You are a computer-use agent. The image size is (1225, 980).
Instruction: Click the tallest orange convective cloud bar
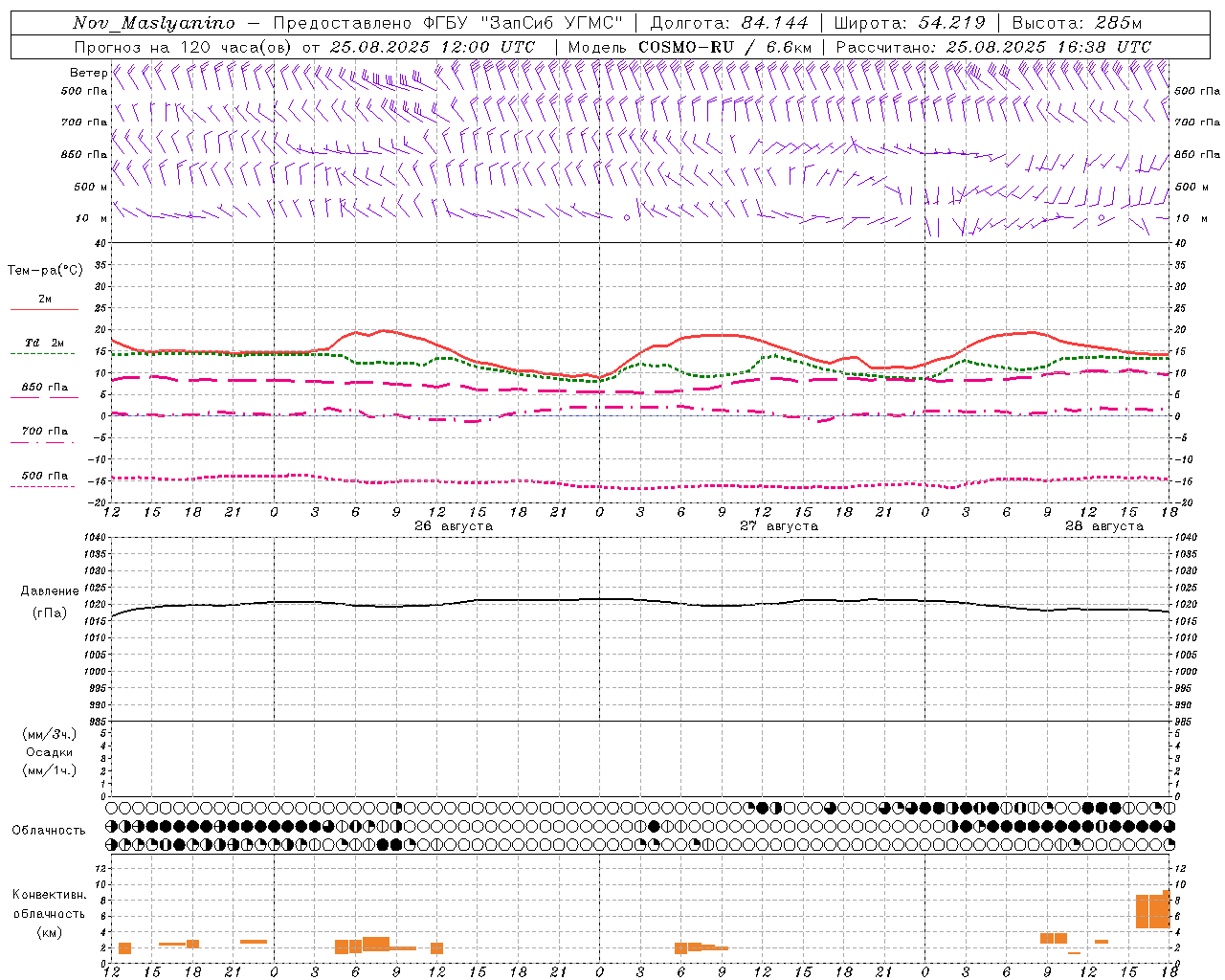1167,908
